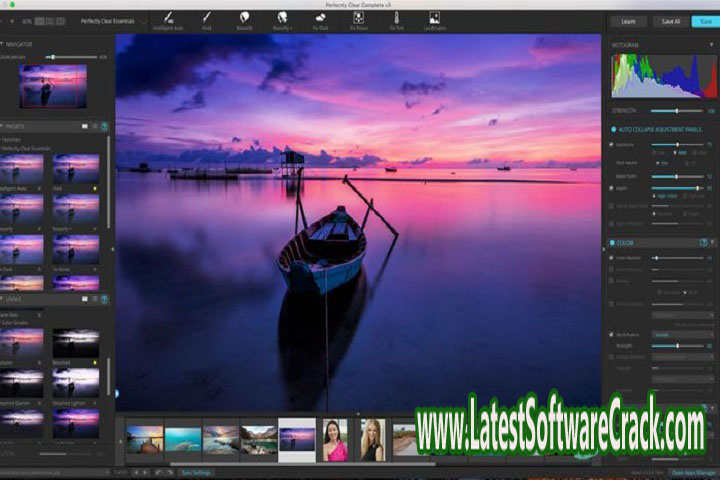Toggle the Depth adjustment checkbox
This screenshot has width=720, height=480.
611,187
